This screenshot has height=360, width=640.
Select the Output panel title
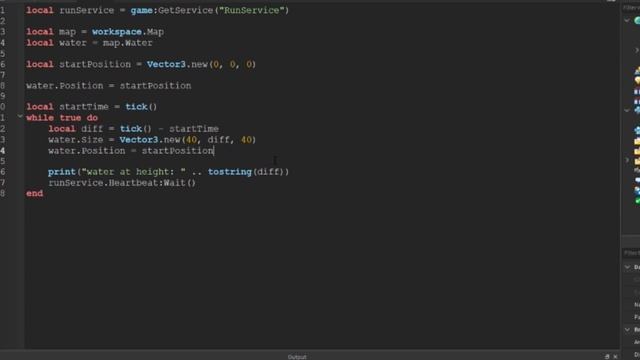point(297,357)
